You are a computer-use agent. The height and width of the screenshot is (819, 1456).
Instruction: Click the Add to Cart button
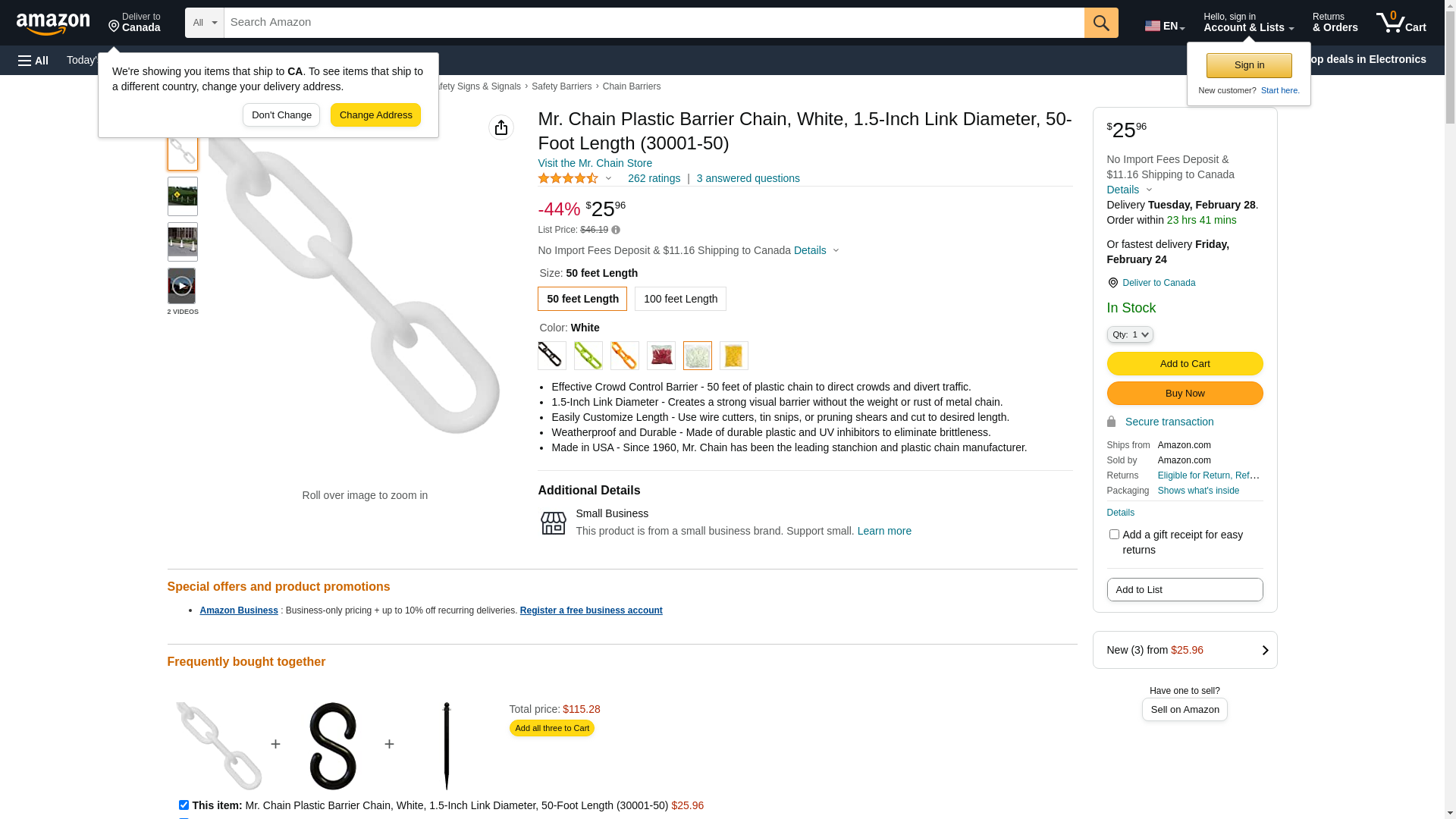click(x=1185, y=364)
